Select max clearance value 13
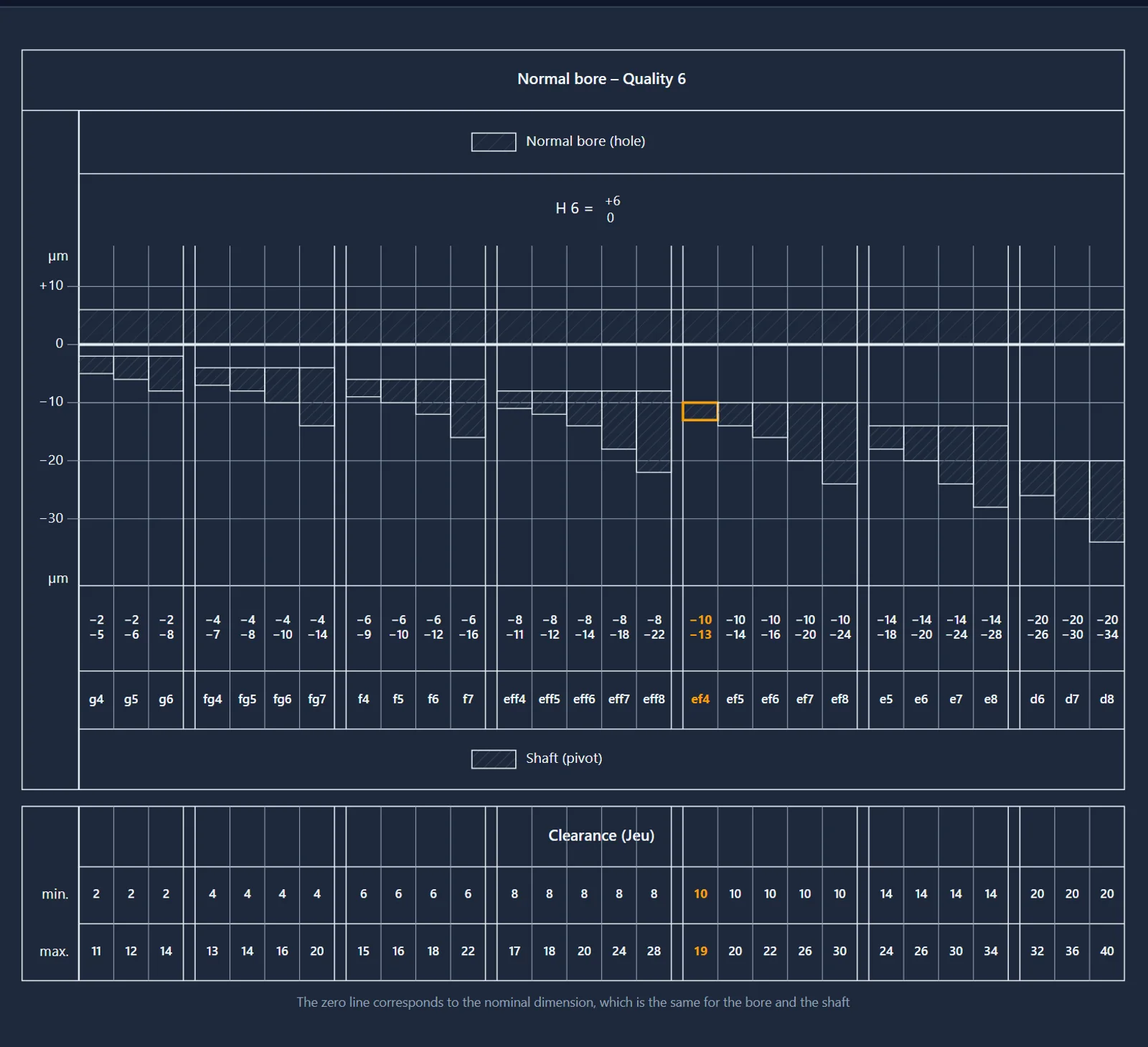The width and height of the screenshot is (1148, 1047). (x=212, y=952)
